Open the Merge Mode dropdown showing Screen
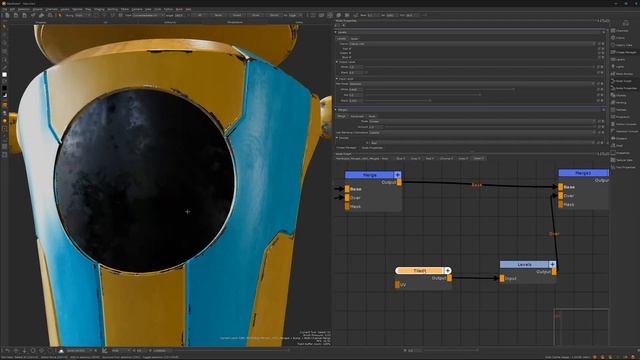The width and height of the screenshot is (640, 360). (x=482, y=121)
